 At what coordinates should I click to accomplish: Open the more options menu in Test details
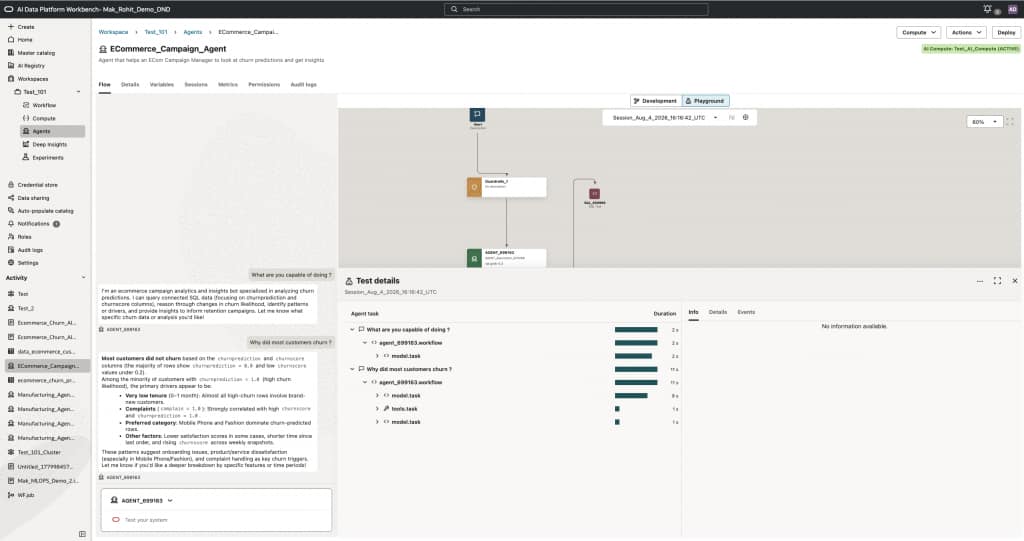pos(980,281)
